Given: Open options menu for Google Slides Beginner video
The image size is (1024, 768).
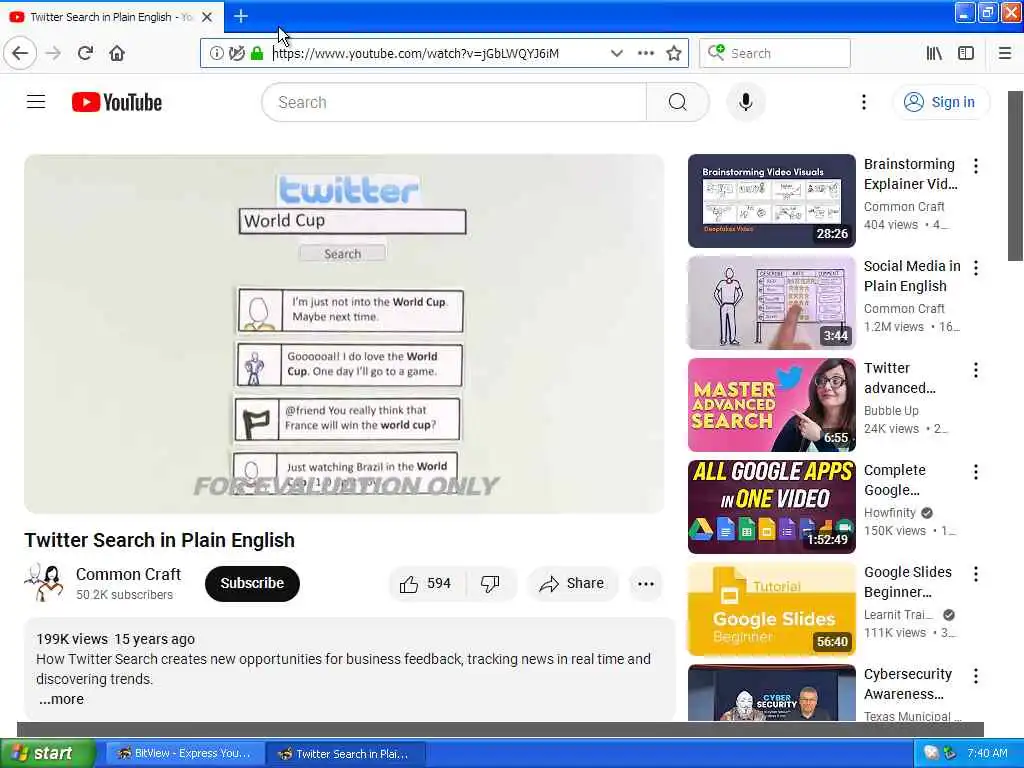Looking at the screenshot, I should point(976,574).
